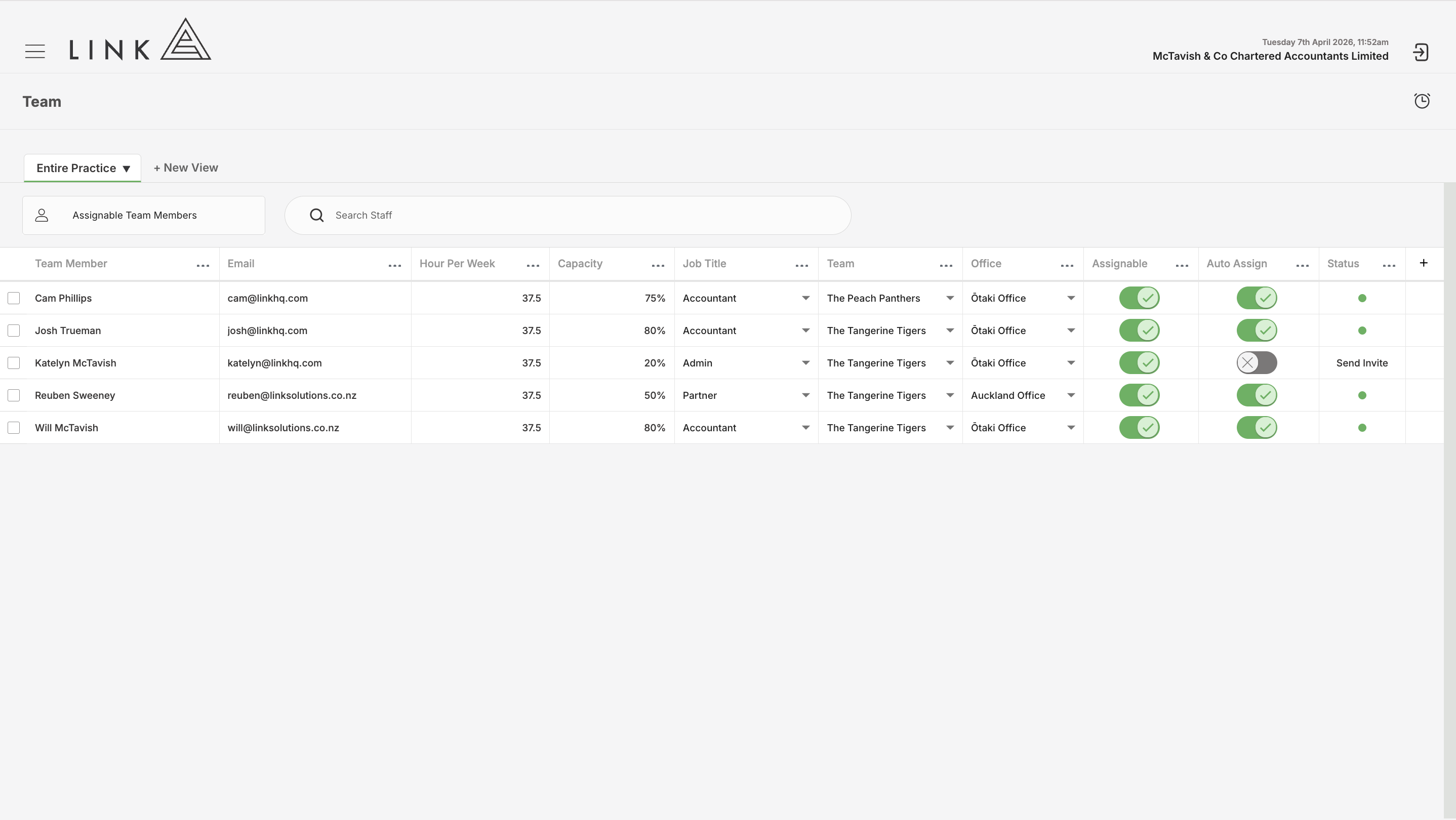Add a new column with plus icon
The image size is (1456, 820).
pyautogui.click(x=1423, y=263)
